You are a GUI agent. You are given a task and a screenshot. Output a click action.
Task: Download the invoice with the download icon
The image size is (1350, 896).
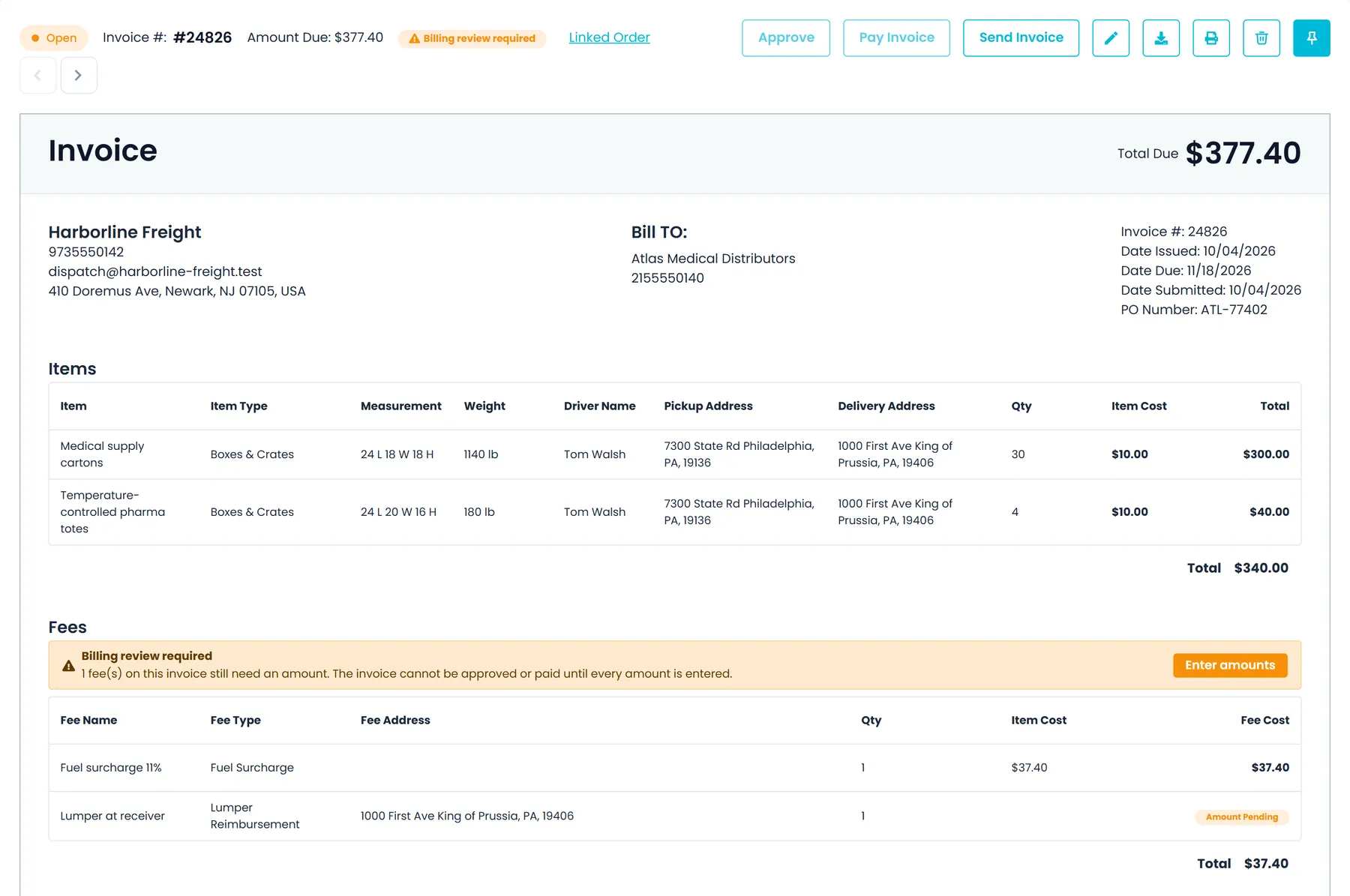[1161, 38]
